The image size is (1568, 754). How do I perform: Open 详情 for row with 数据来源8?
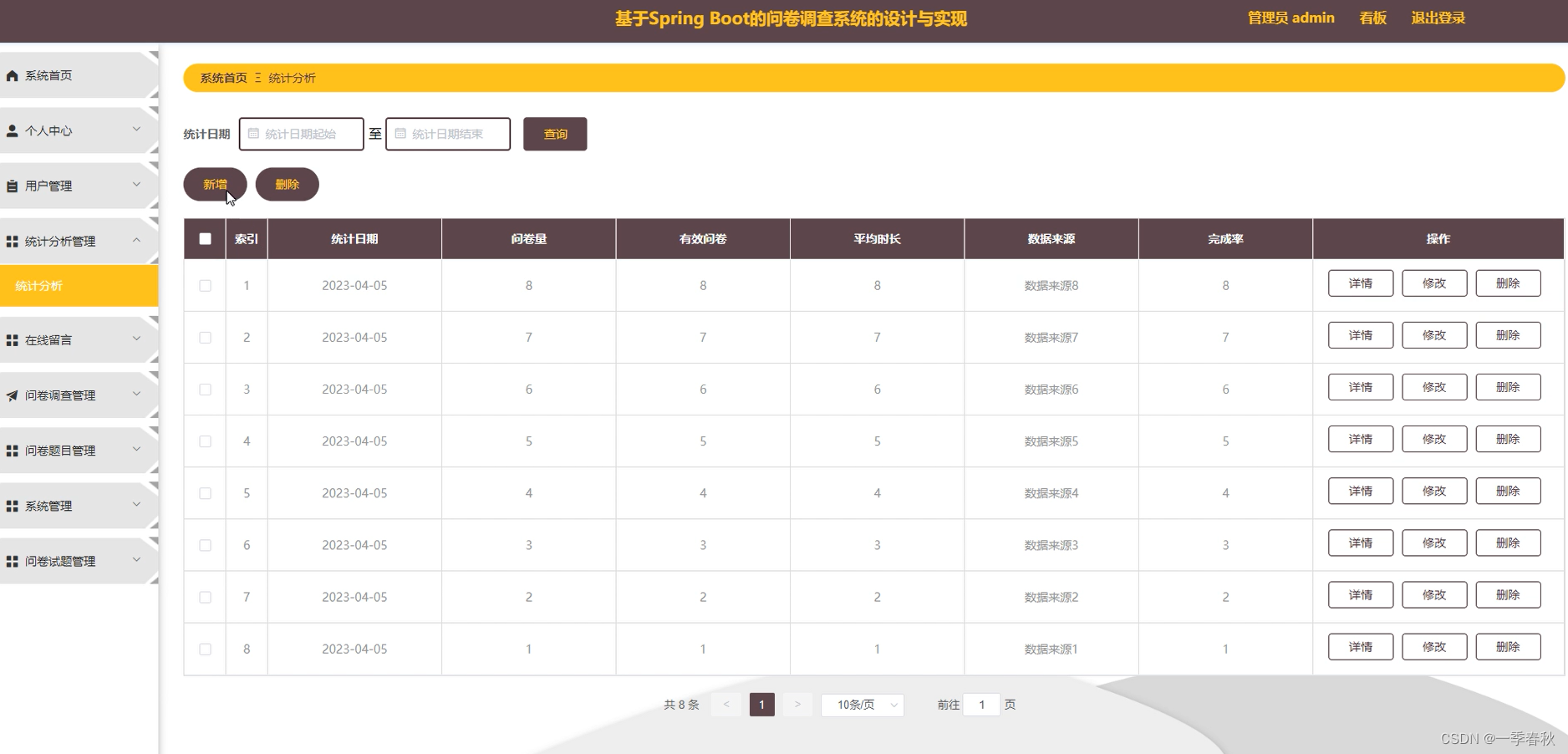click(1361, 283)
